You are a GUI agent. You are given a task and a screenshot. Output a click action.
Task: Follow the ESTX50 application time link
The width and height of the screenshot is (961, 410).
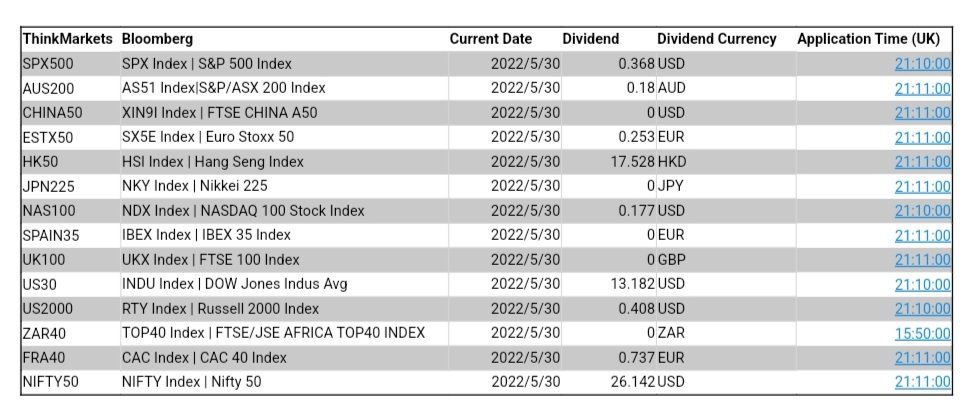[922, 137]
